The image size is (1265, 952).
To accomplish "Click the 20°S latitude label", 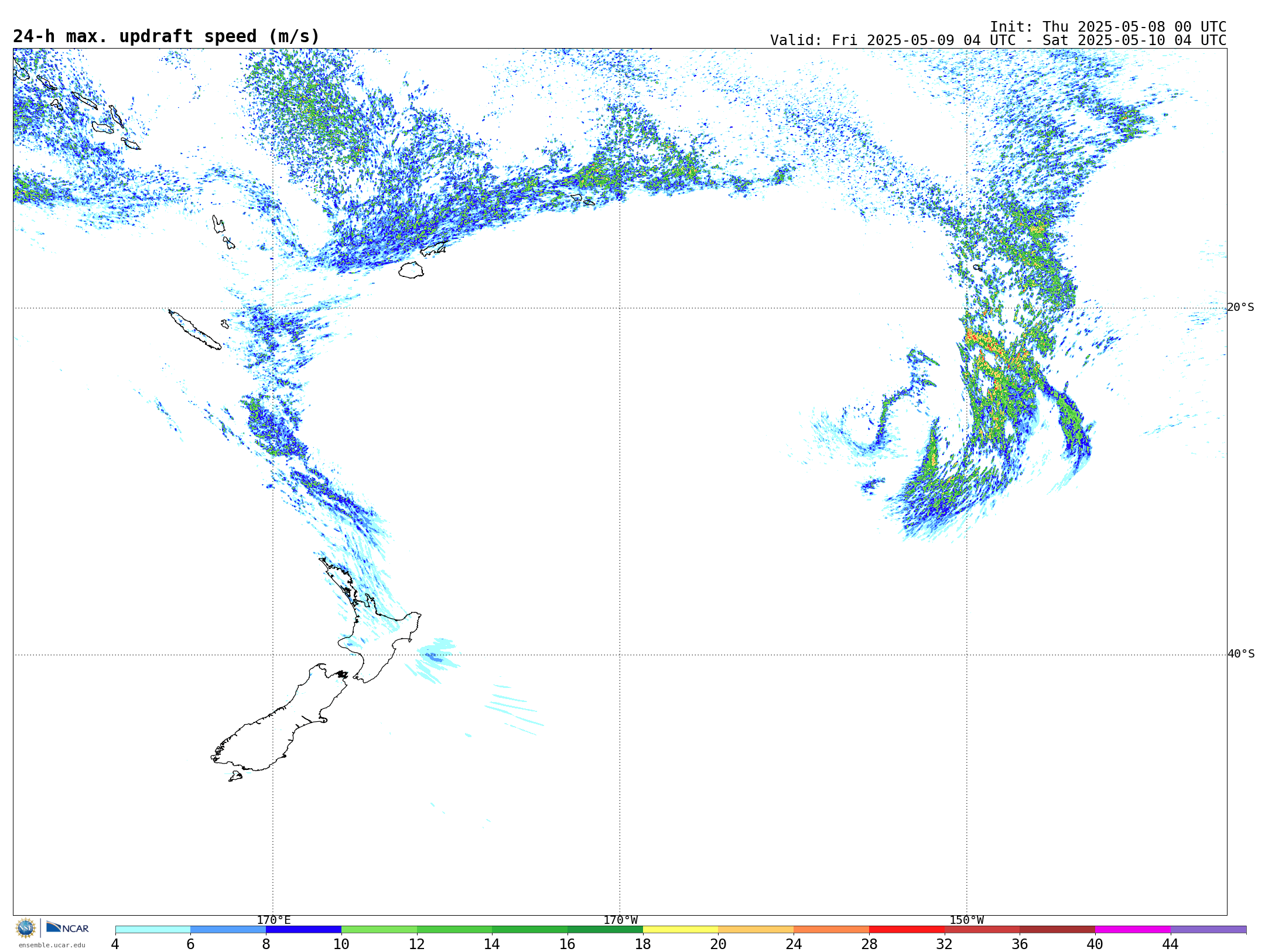I will (x=1240, y=307).
